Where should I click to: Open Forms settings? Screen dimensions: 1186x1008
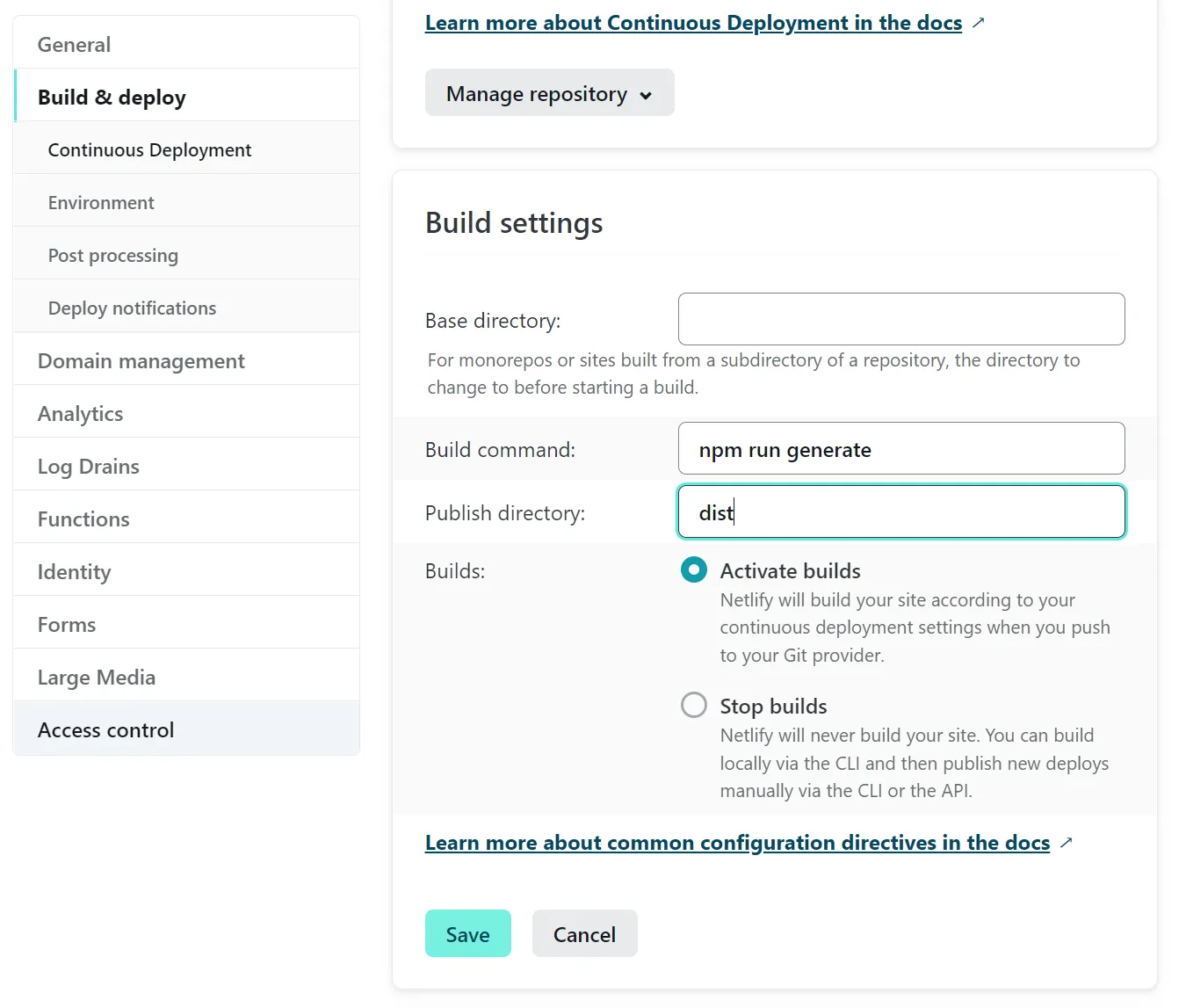(x=186, y=624)
